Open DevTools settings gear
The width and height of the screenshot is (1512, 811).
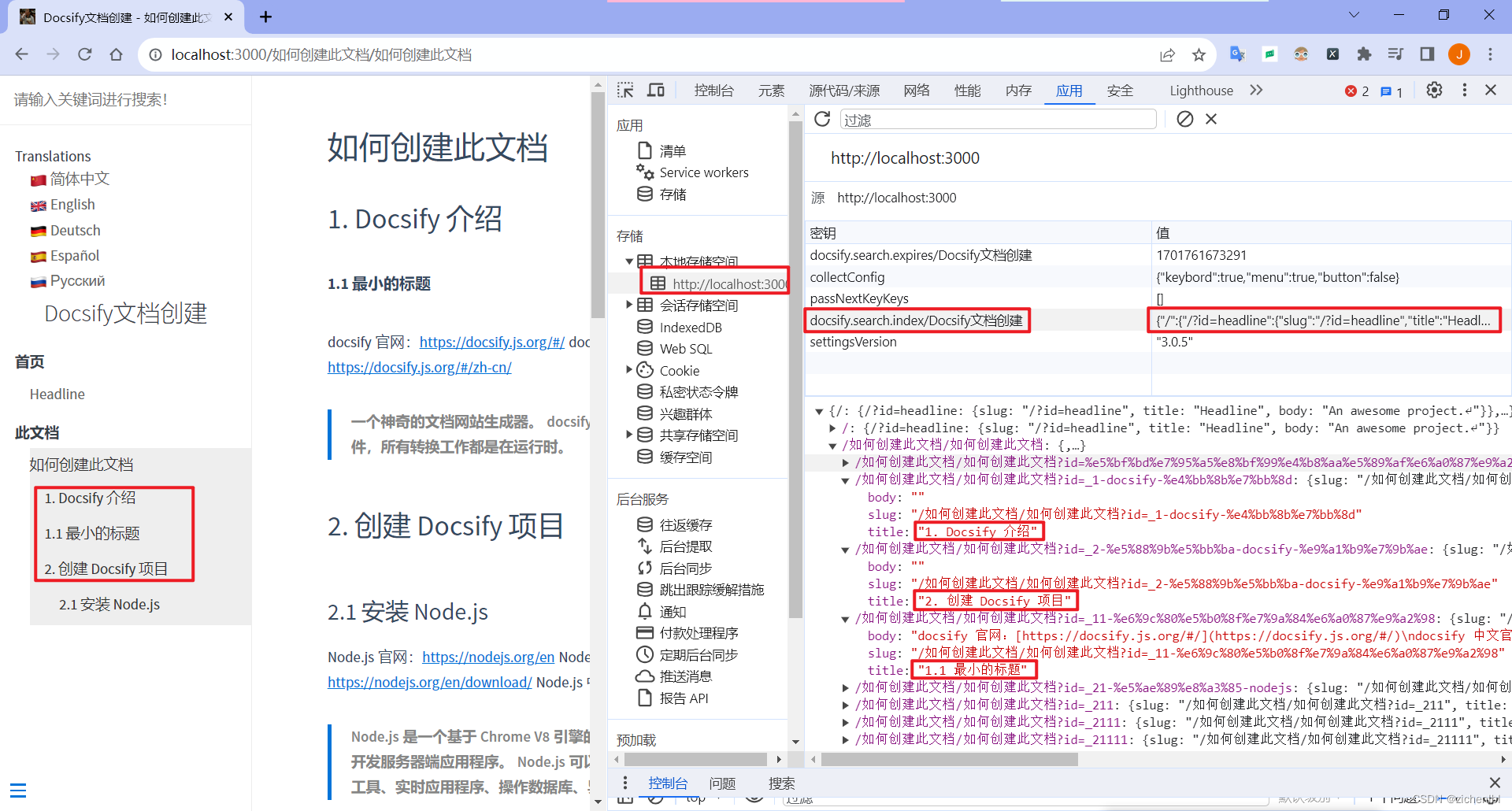[1435, 91]
